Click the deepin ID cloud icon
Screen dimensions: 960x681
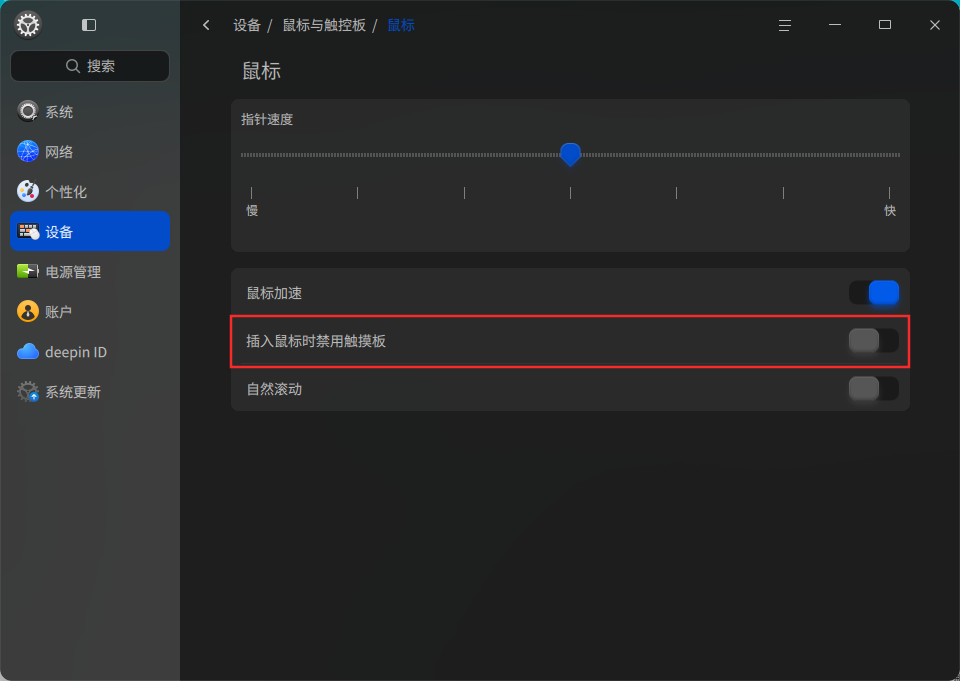28,352
